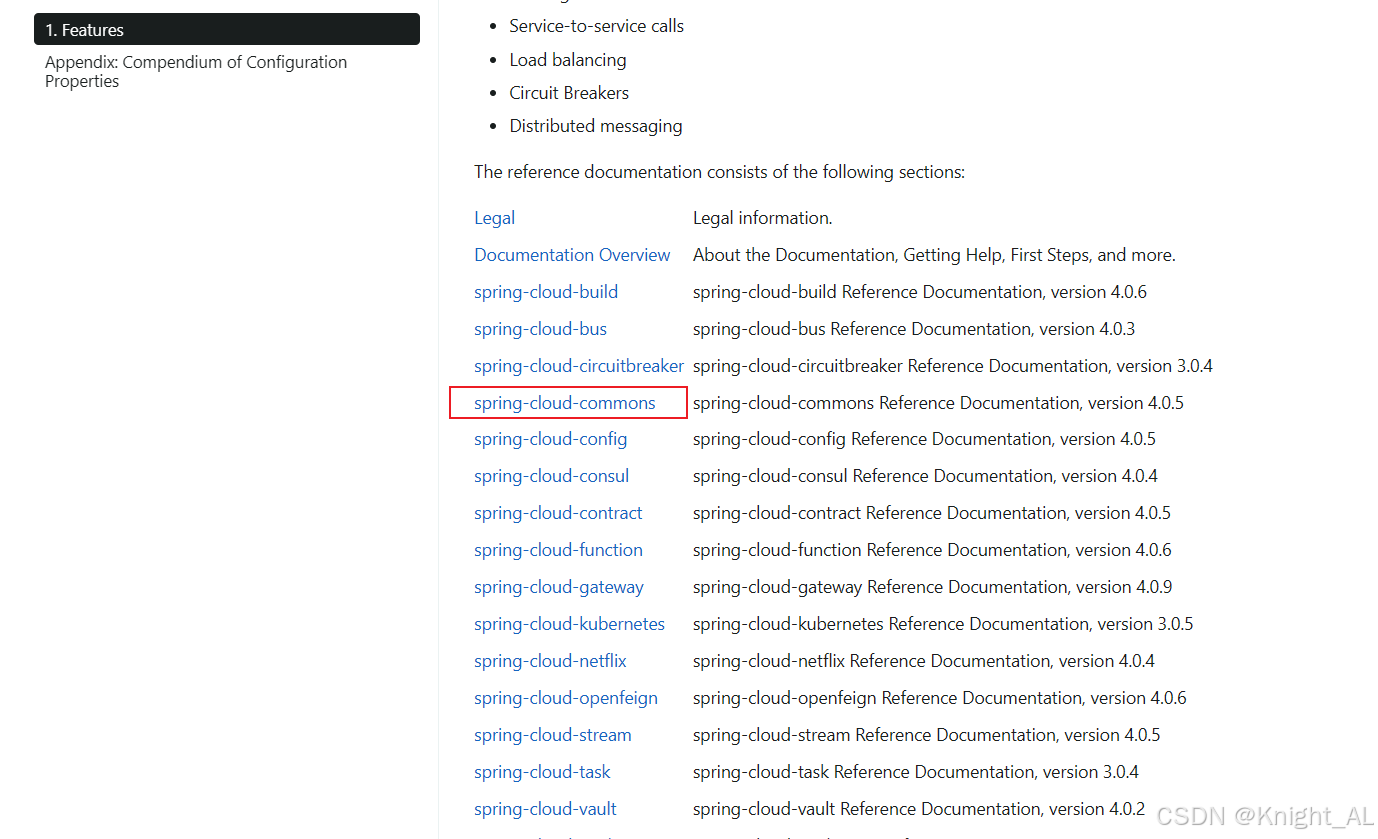Open the spring-cloud-gateway link
This screenshot has width=1378, height=839.
[x=559, y=587]
